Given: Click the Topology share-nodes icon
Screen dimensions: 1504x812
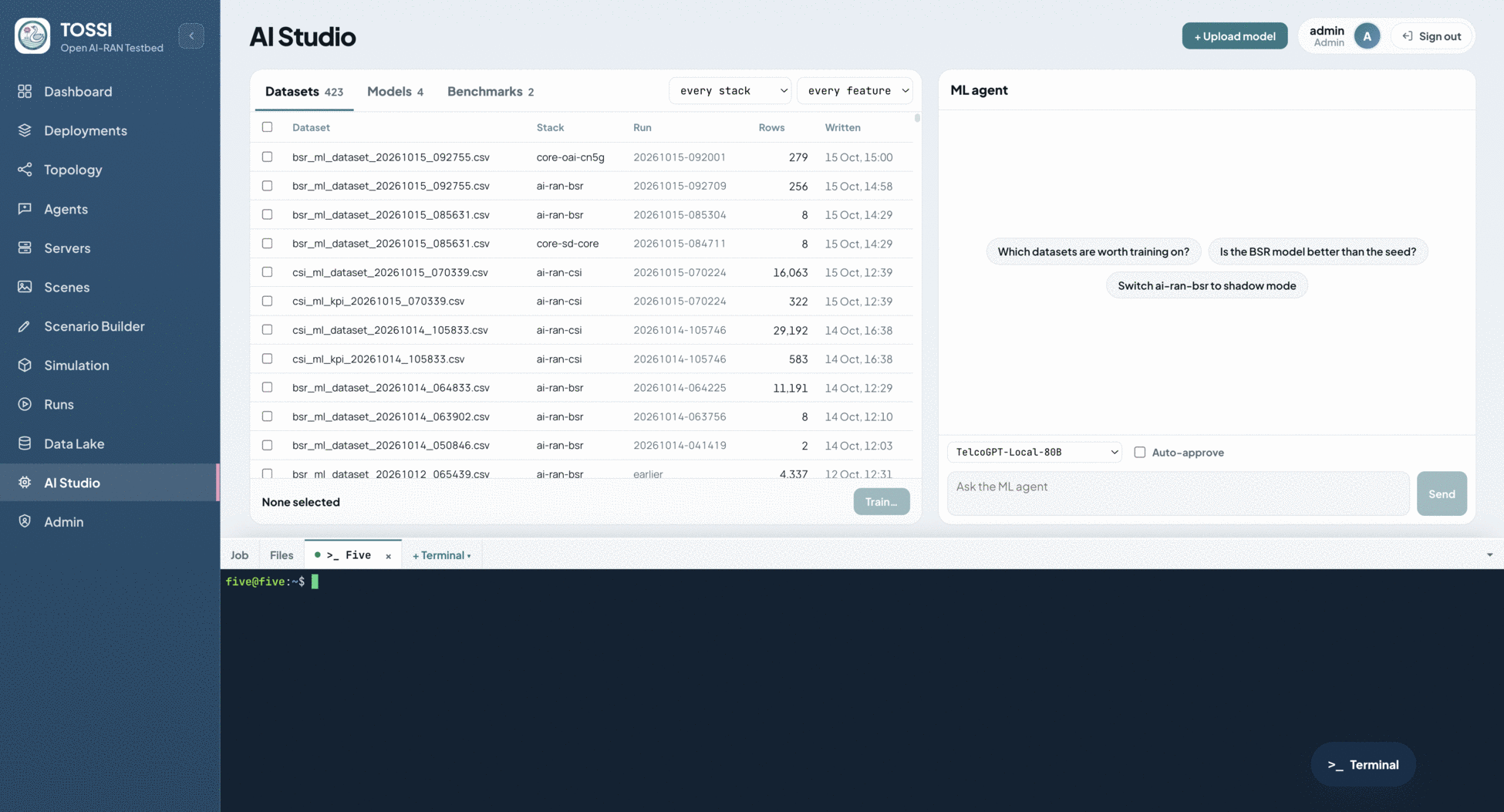Looking at the screenshot, I should (25, 170).
